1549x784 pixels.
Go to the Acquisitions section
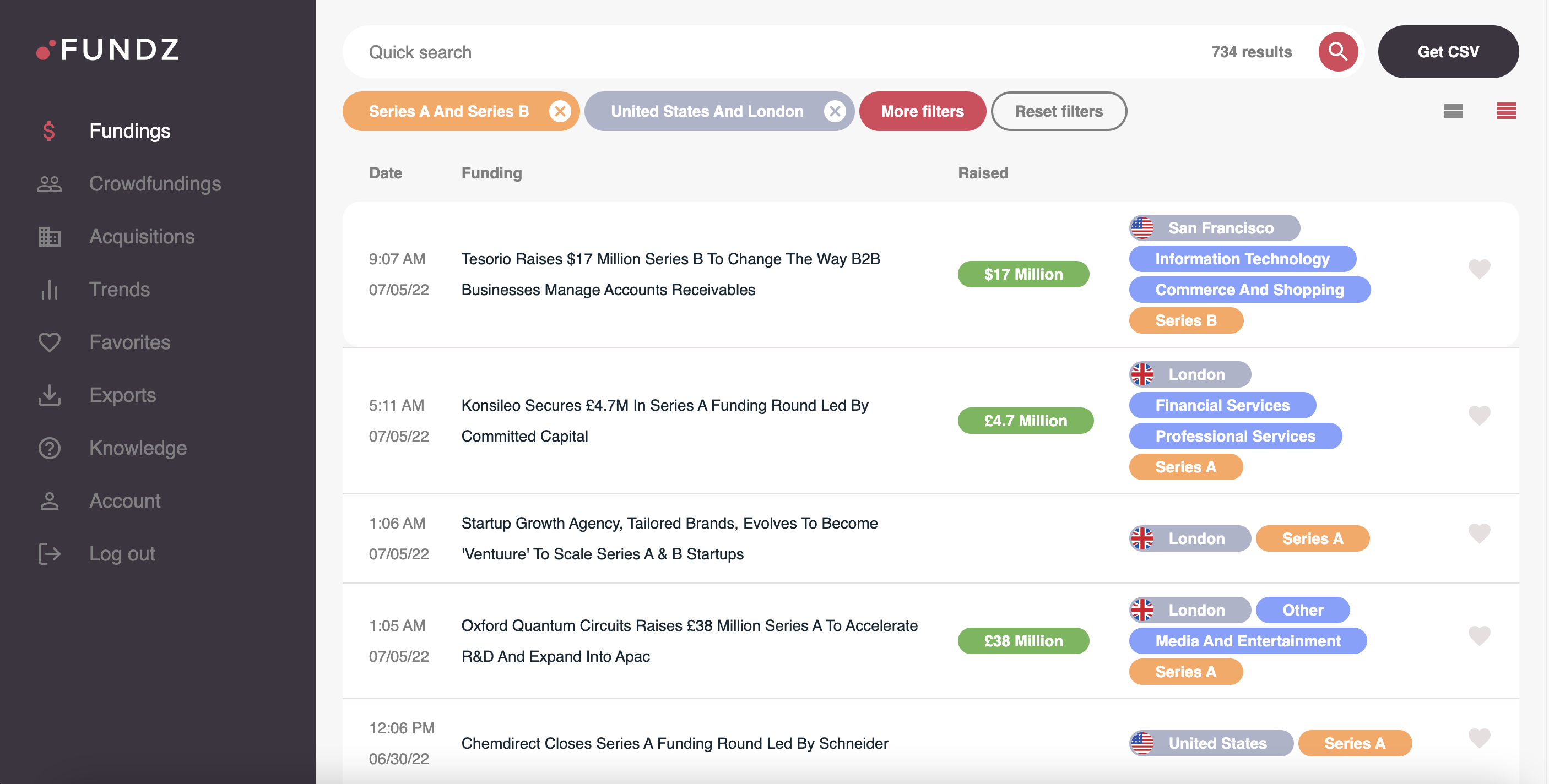[142, 237]
